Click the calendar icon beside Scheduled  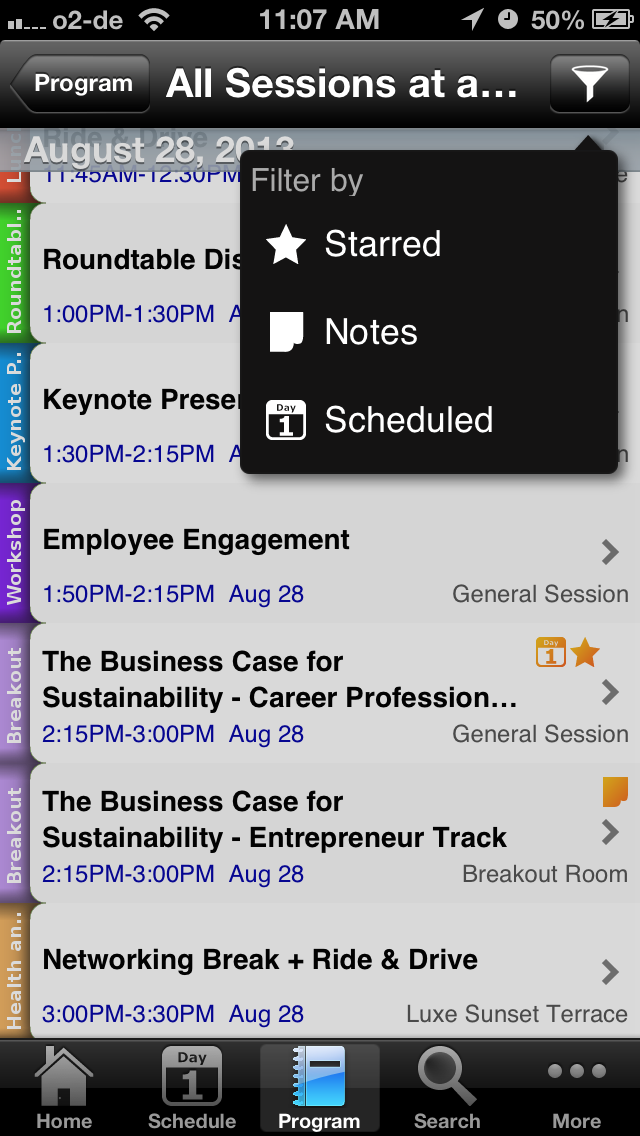click(x=286, y=420)
